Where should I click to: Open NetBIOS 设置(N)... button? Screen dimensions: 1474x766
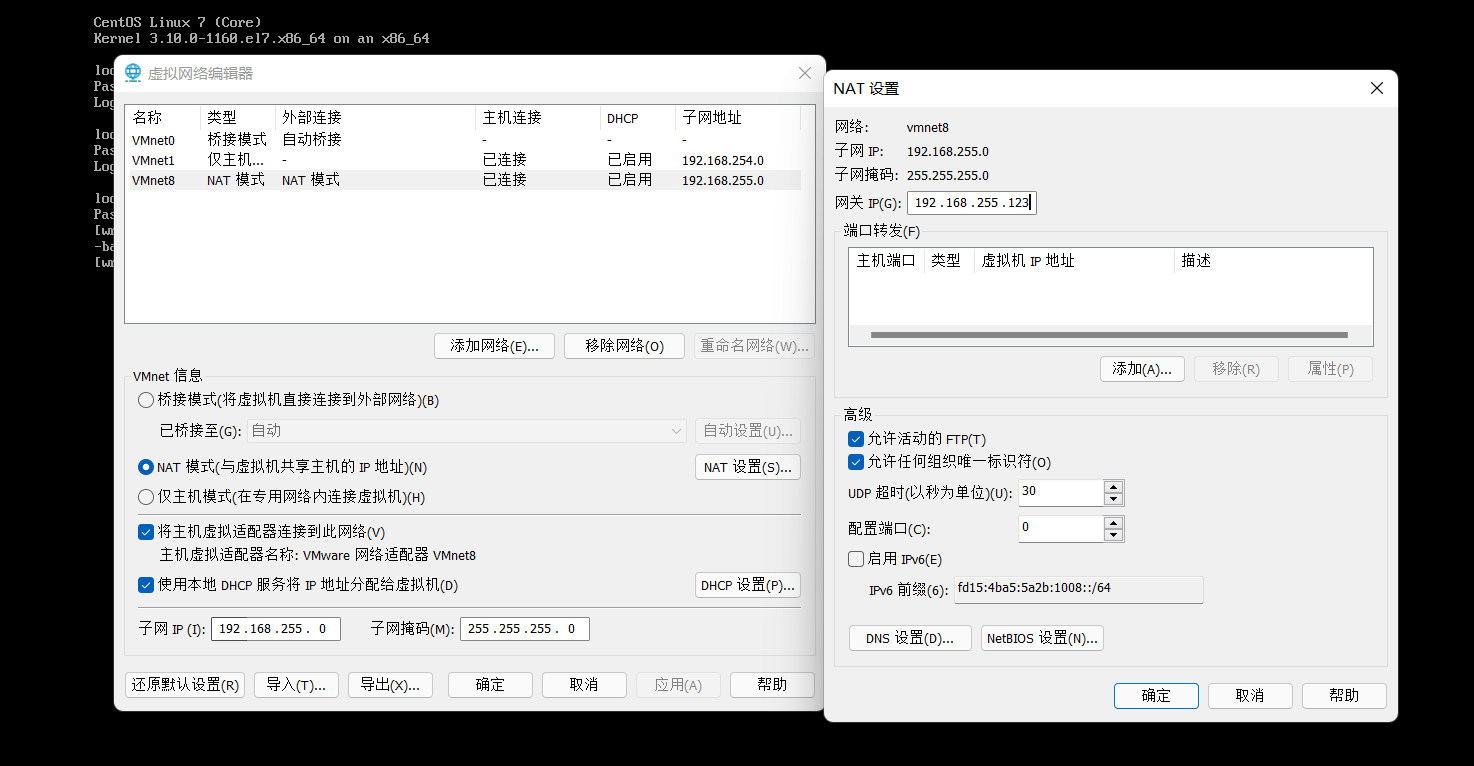(1042, 638)
